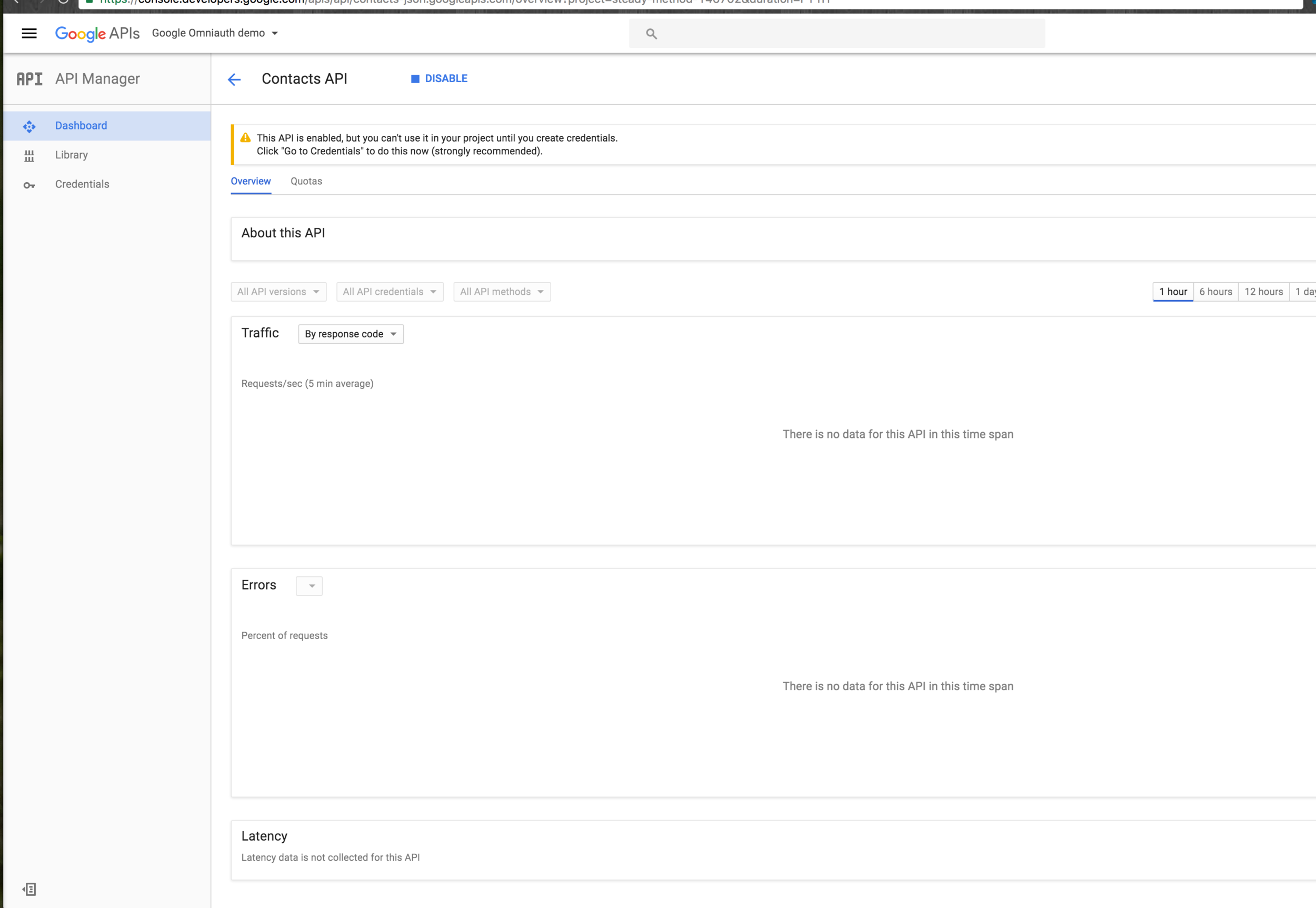Viewport: 1316px width, 908px height.
Task: Click Traffic panel's no data message
Action: (x=898, y=435)
